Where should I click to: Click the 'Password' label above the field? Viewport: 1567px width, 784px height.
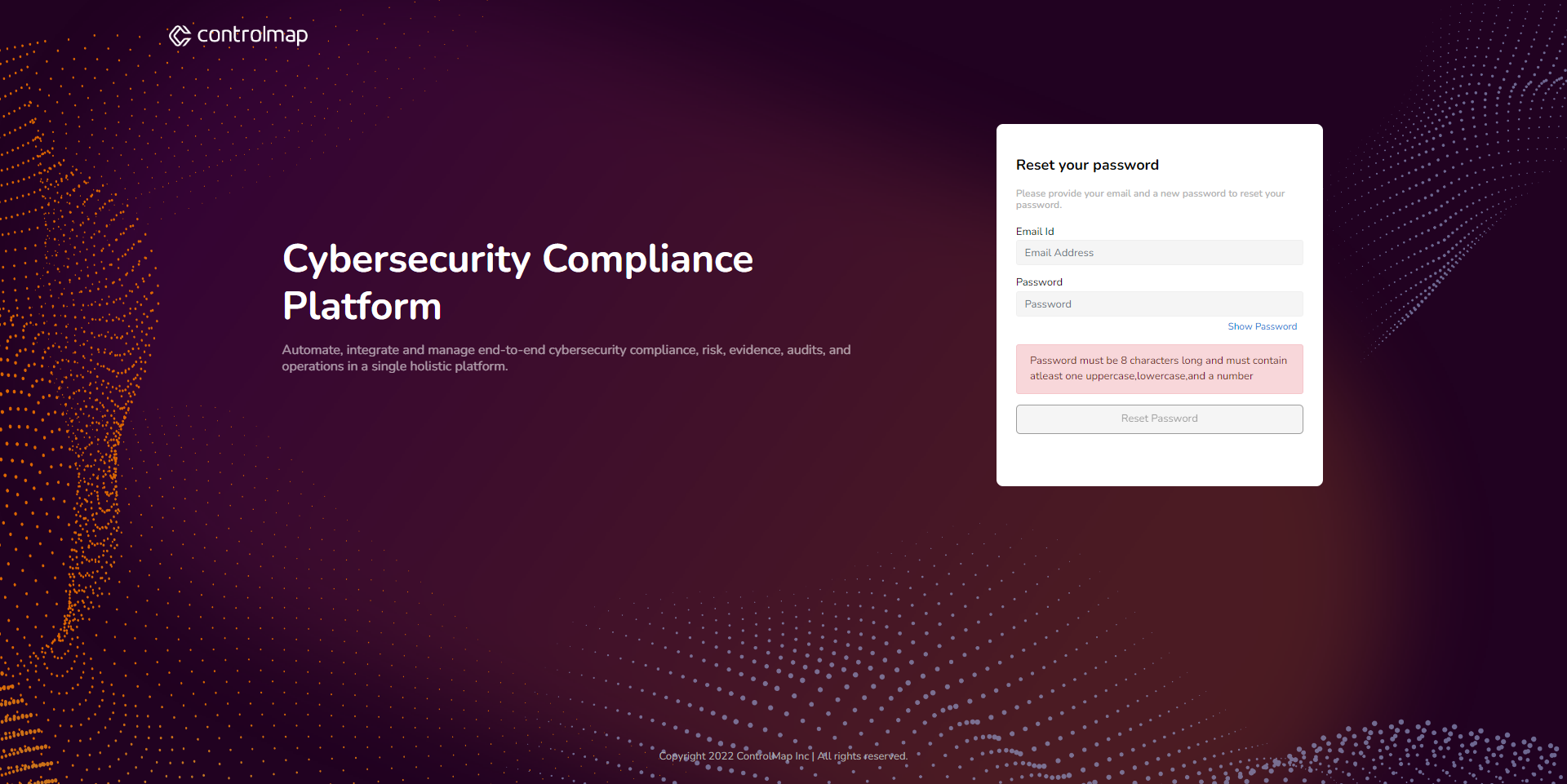[x=1039, y=282]
